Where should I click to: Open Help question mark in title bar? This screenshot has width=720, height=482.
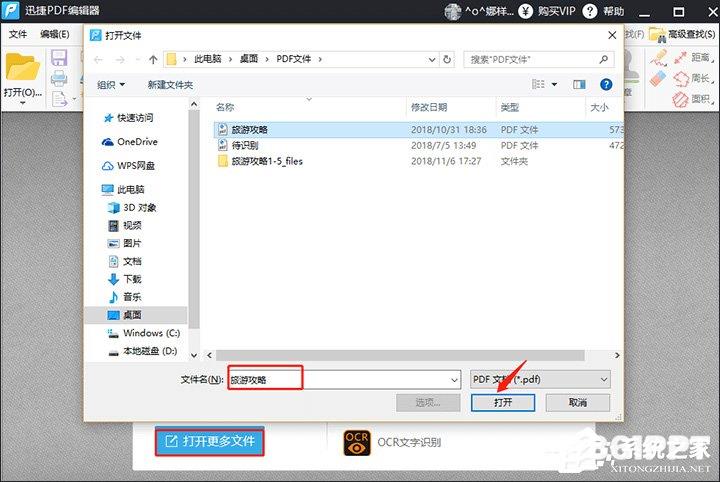point(590,11)
